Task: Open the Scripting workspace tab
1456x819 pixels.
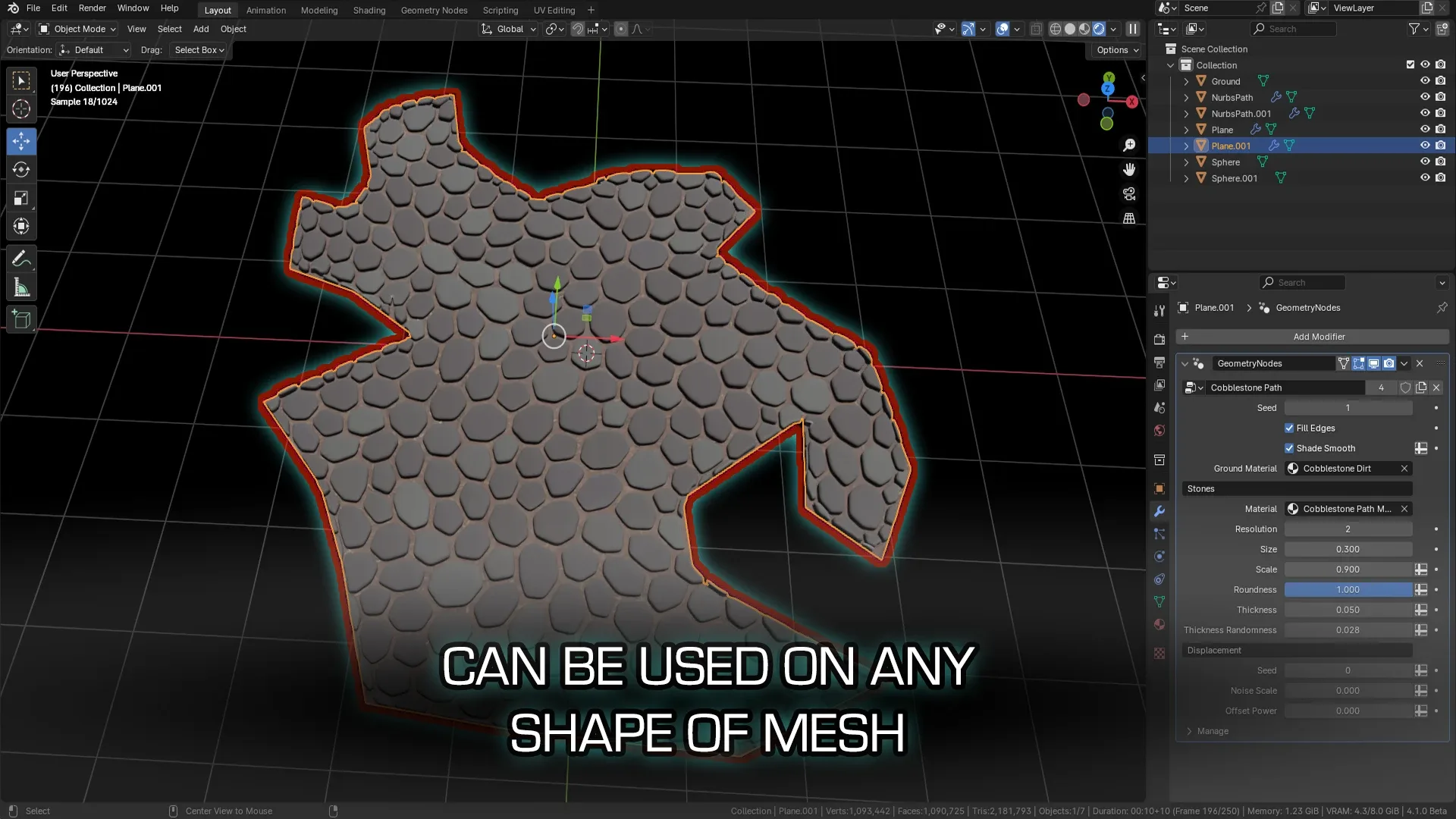Action: pyautogui.click(x=499, y=10)
